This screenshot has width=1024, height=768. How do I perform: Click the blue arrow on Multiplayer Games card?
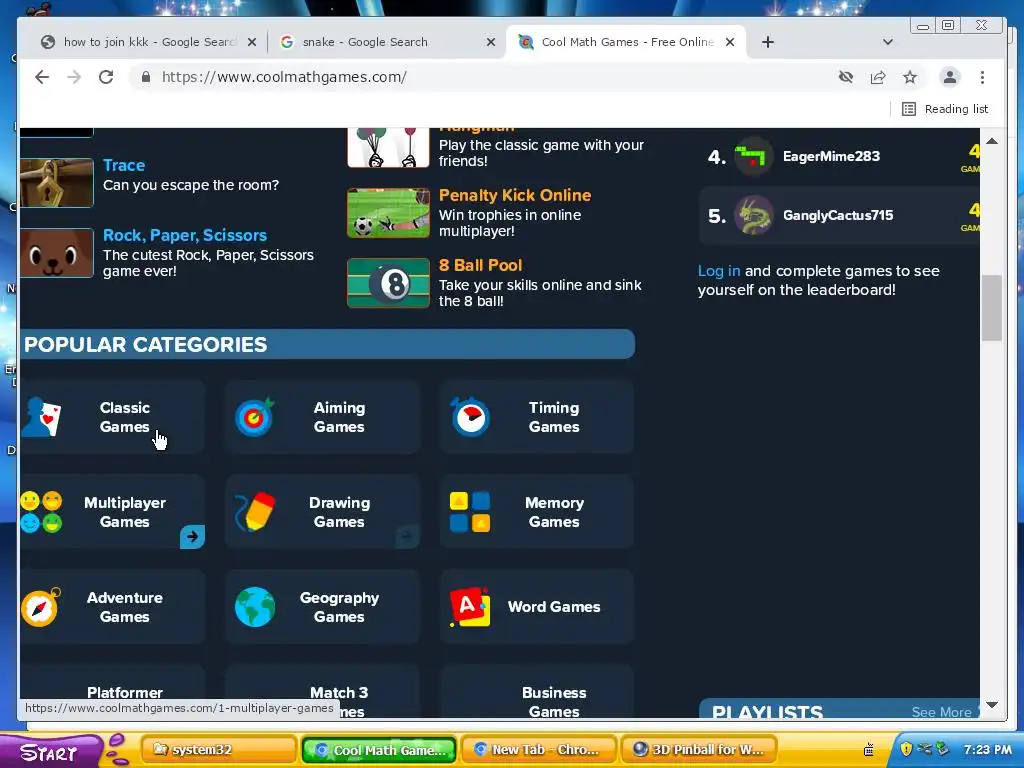[192, 537]
